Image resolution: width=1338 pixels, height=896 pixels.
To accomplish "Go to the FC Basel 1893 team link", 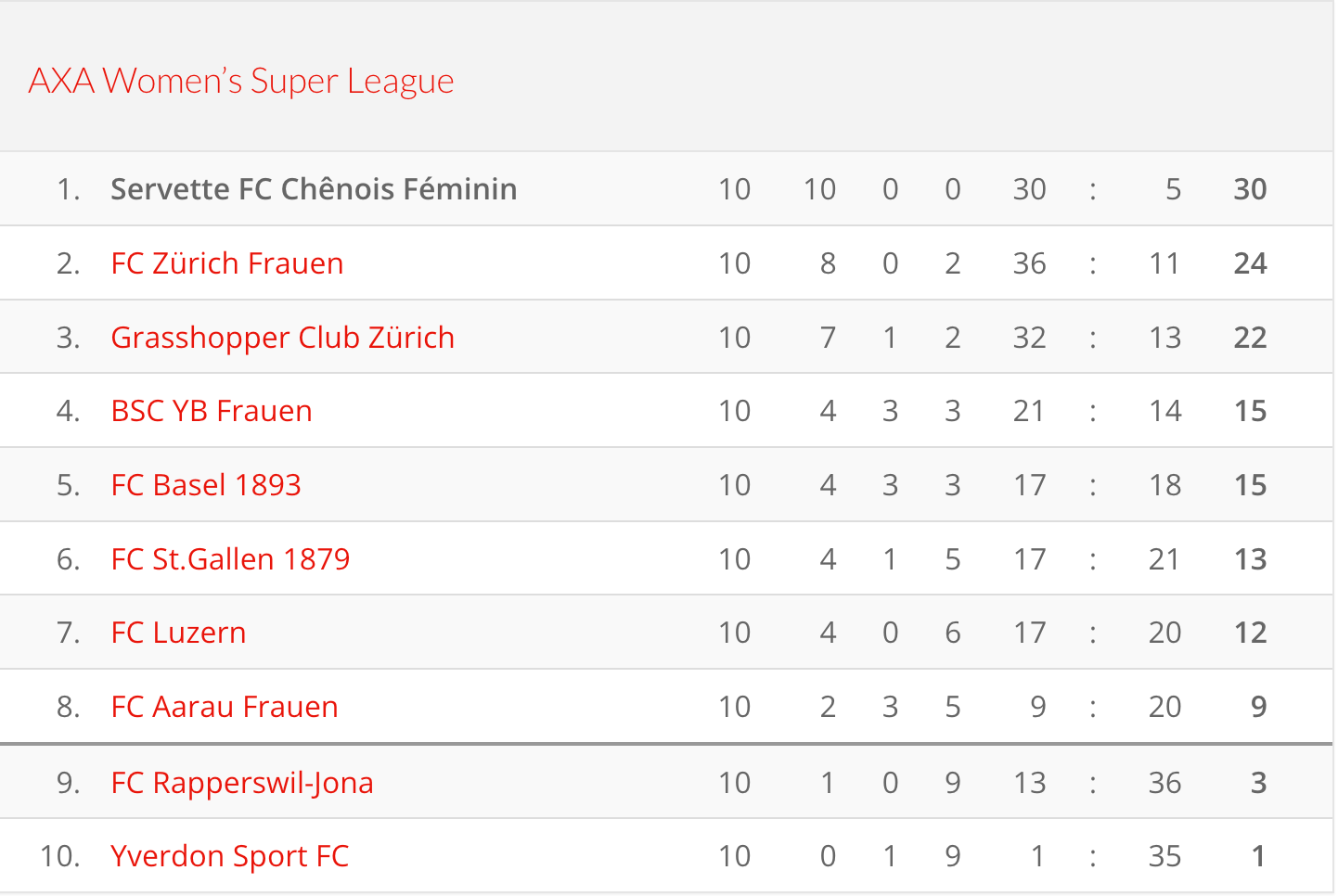I will point(206,485).
